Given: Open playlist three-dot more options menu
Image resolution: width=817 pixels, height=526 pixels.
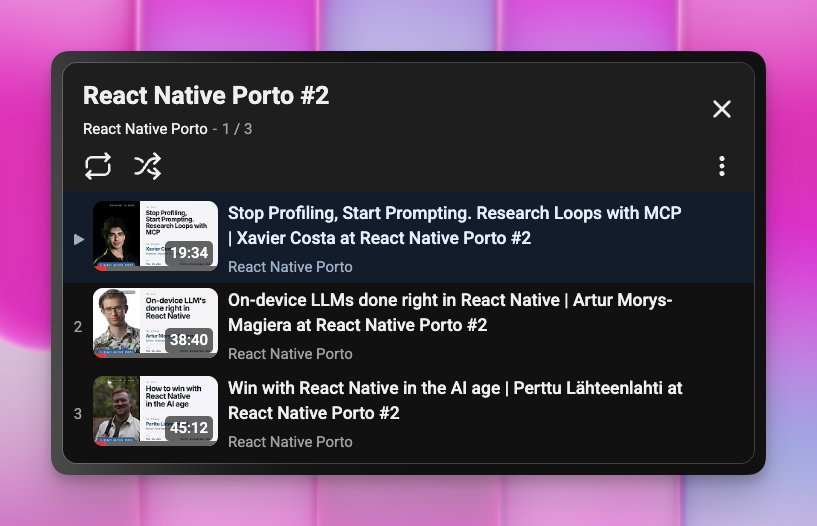Looking at the screenshot, I should (722, 166).
